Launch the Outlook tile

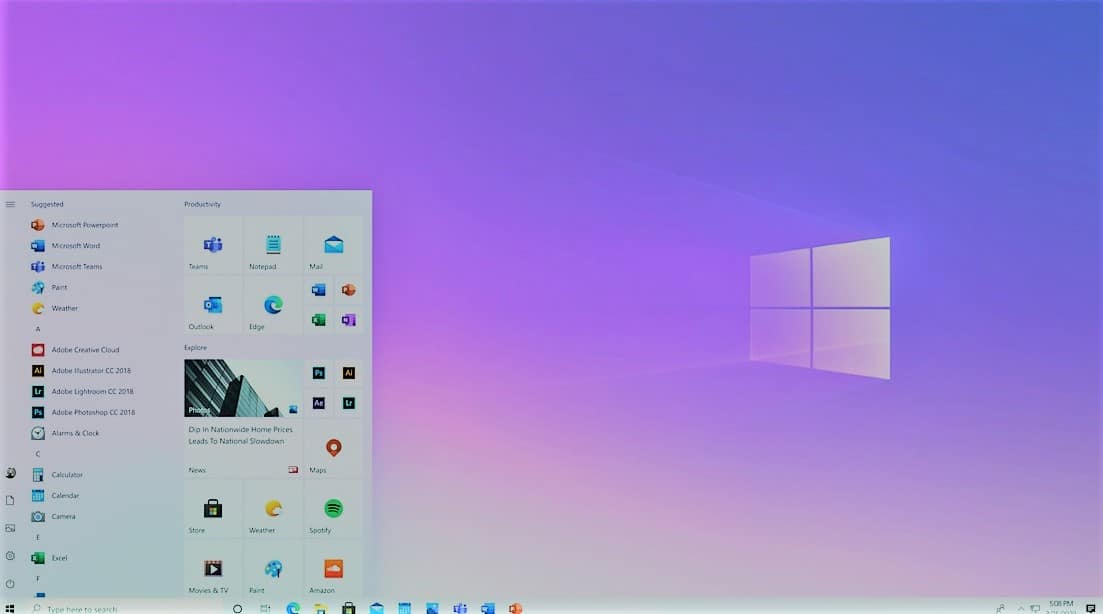pyautogui.click(x=212, y=305)
